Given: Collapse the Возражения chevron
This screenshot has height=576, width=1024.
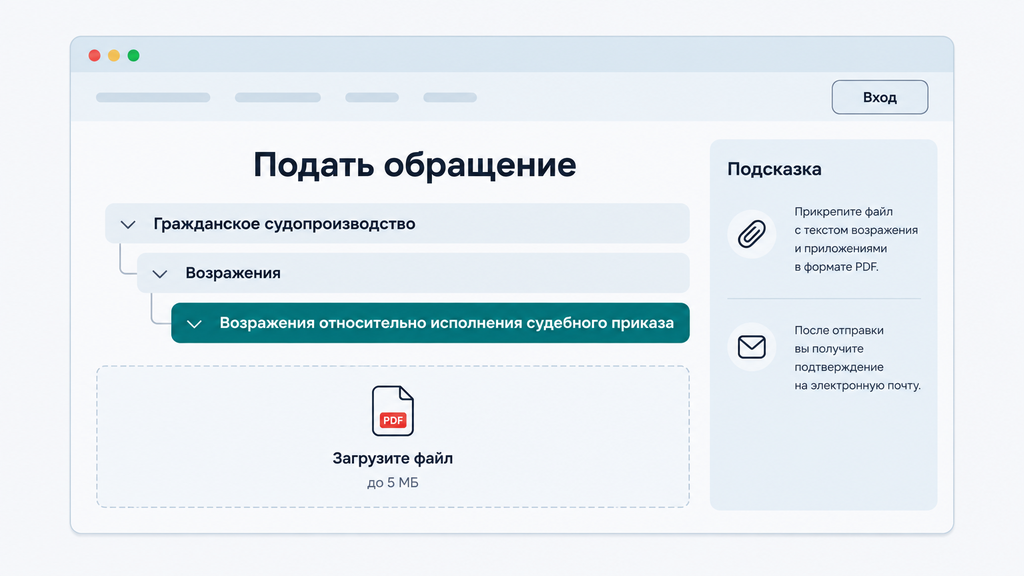Looking at the screenshot, I should pos(160,274).
